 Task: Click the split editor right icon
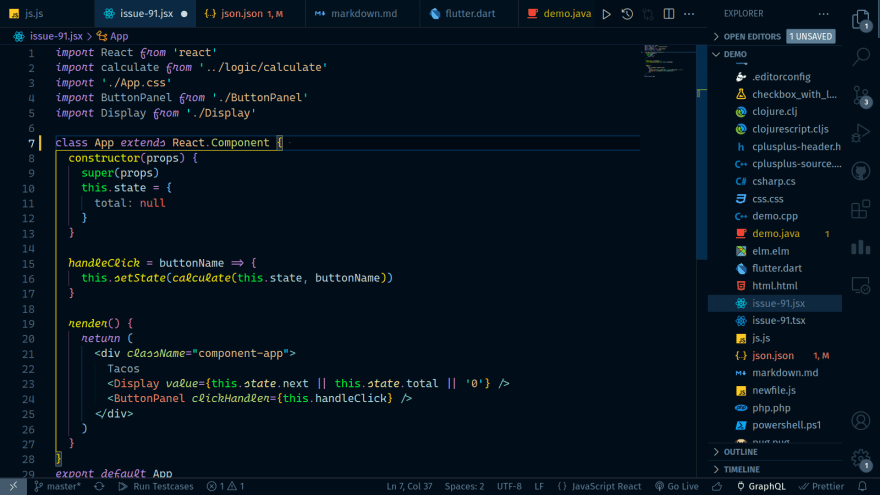(669, 14)
